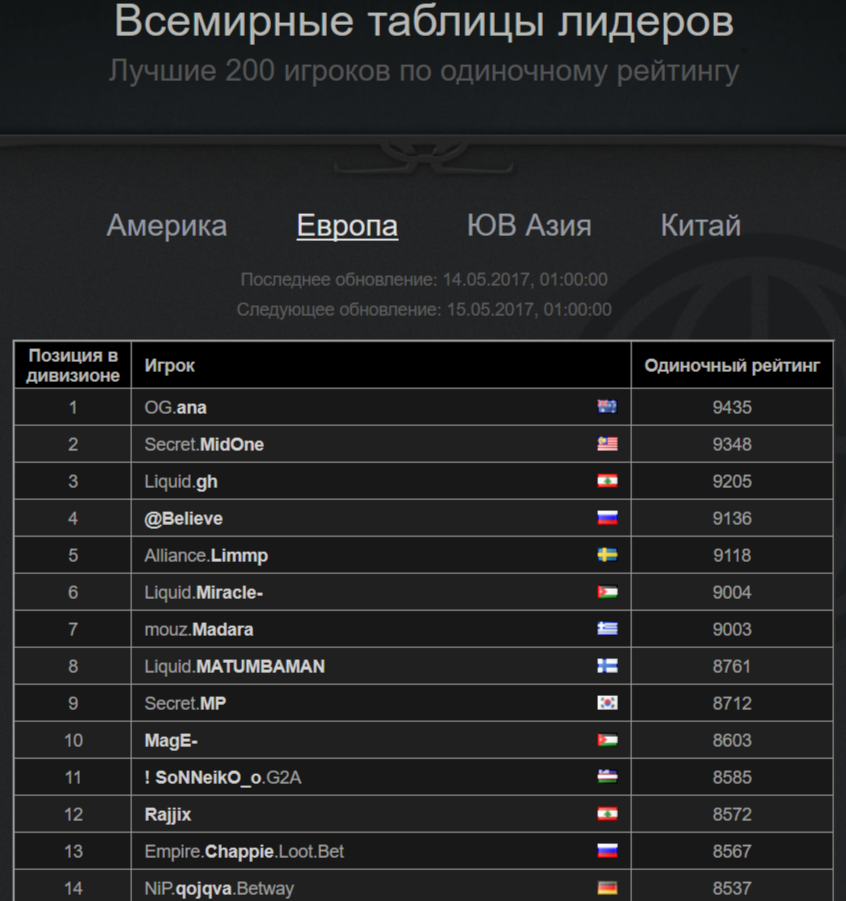Open the ЮВ Азия leaderboard tab
Image resolution: width=846 pixels, height=901 pixels.
pyautogui.click(x=529, y=225)
